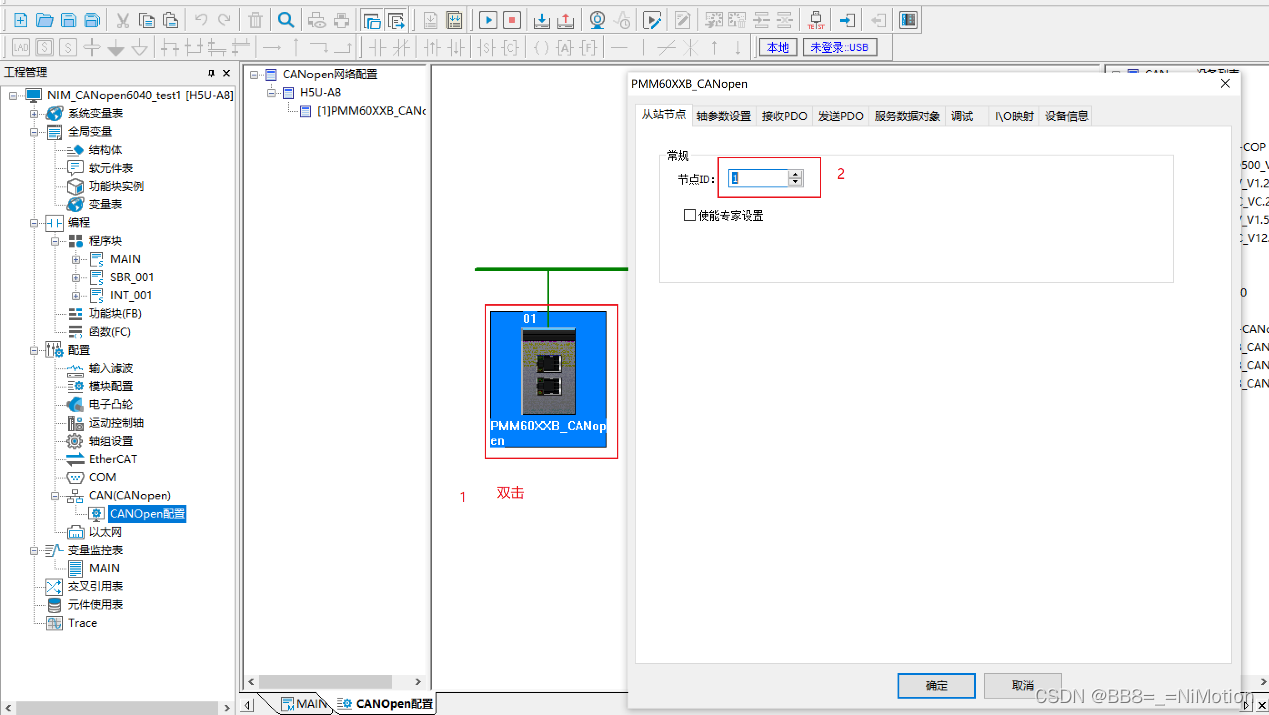Select PMM60XXB_CANopen device in network diagram

pos(548,380)
